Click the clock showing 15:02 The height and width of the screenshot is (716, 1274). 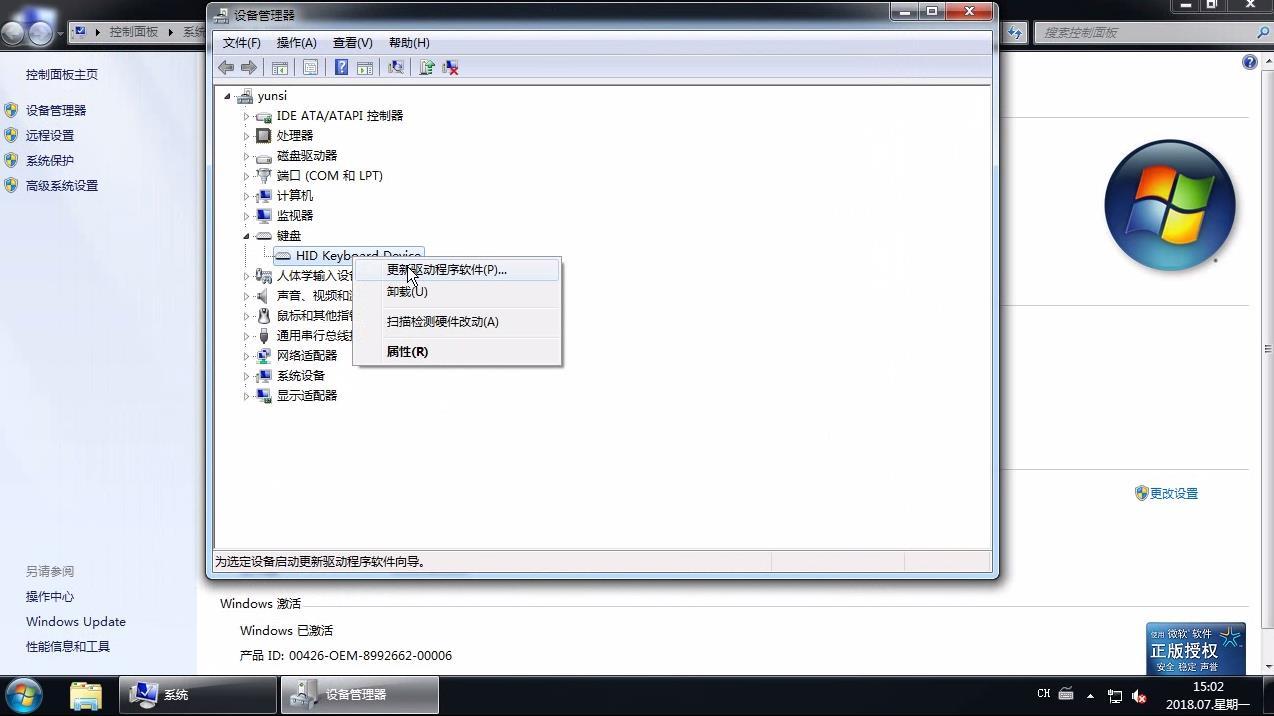pos(1208,687)
